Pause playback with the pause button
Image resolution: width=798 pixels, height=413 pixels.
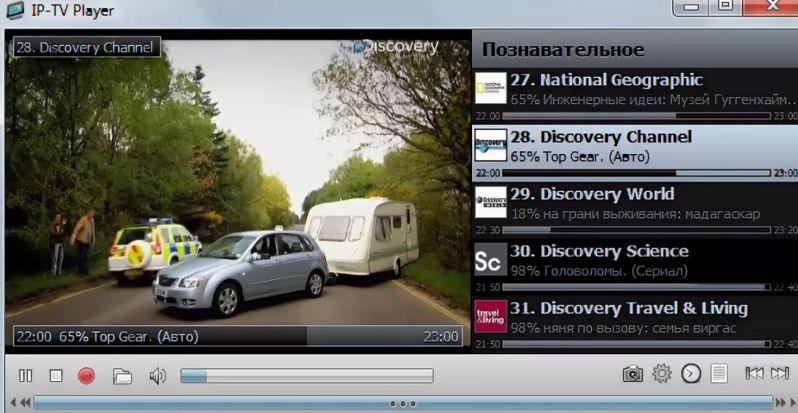(x=25, y=376)
